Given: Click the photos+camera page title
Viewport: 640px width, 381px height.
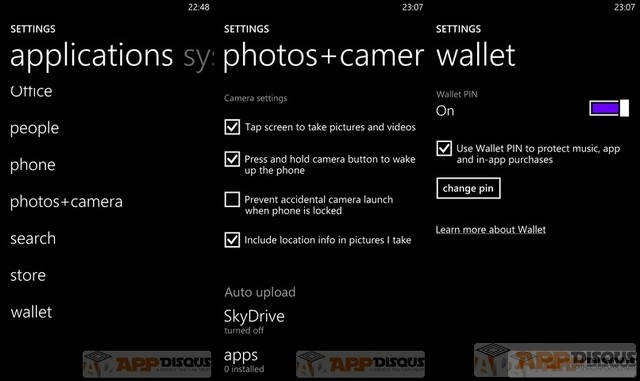Looking at the screenshot, I should click(324, 57).
